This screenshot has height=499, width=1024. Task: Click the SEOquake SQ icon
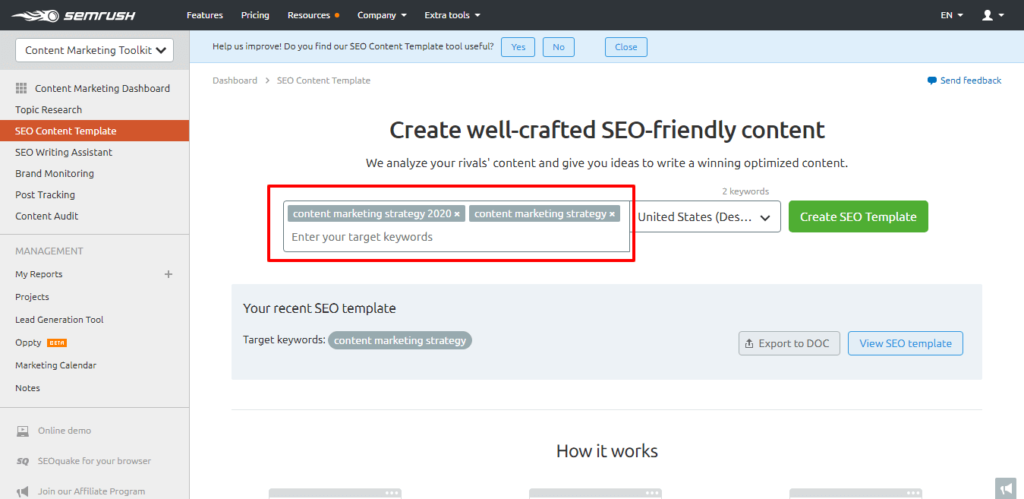23,461
